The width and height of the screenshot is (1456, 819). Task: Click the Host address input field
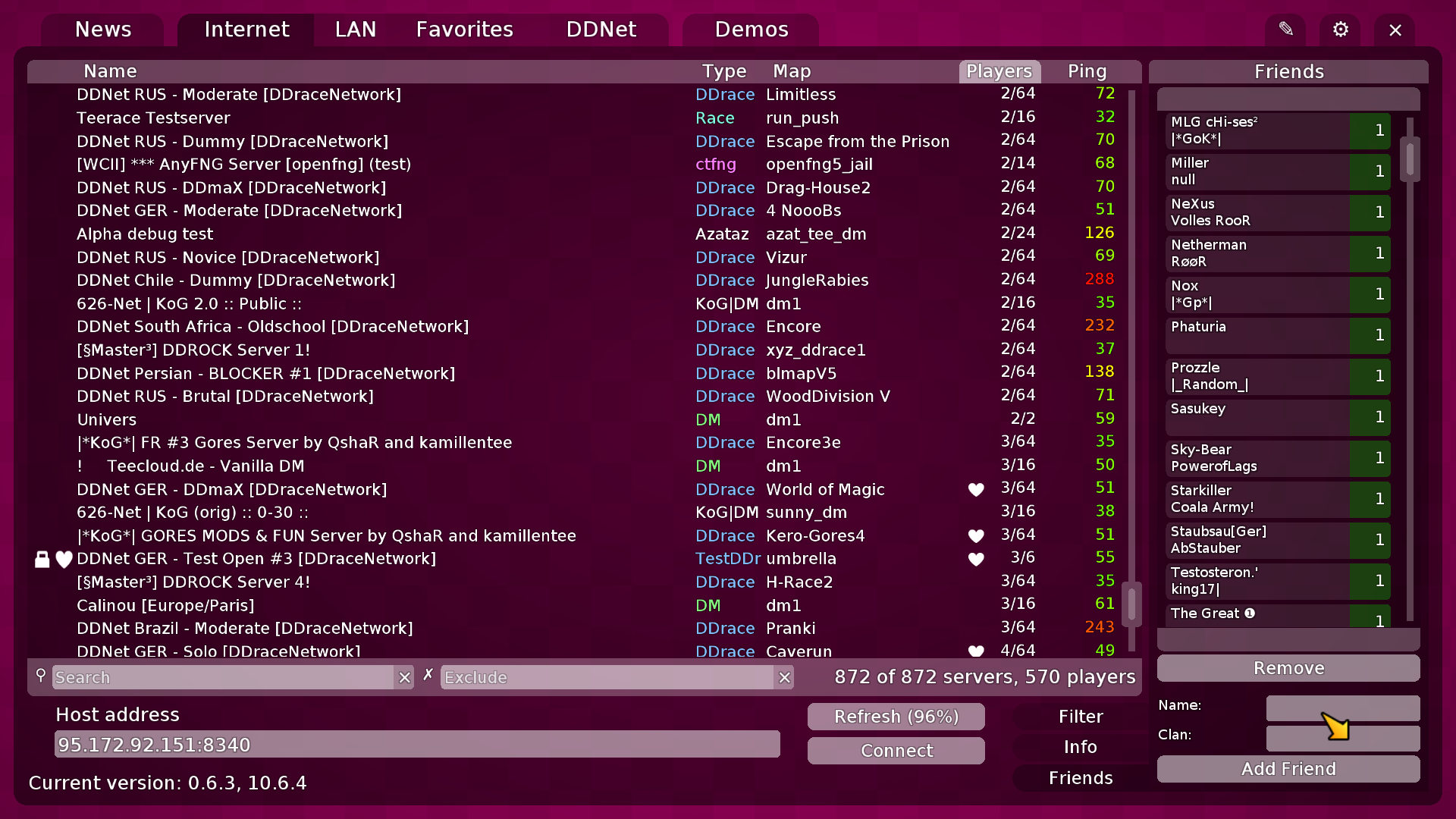tap(417, 745)
